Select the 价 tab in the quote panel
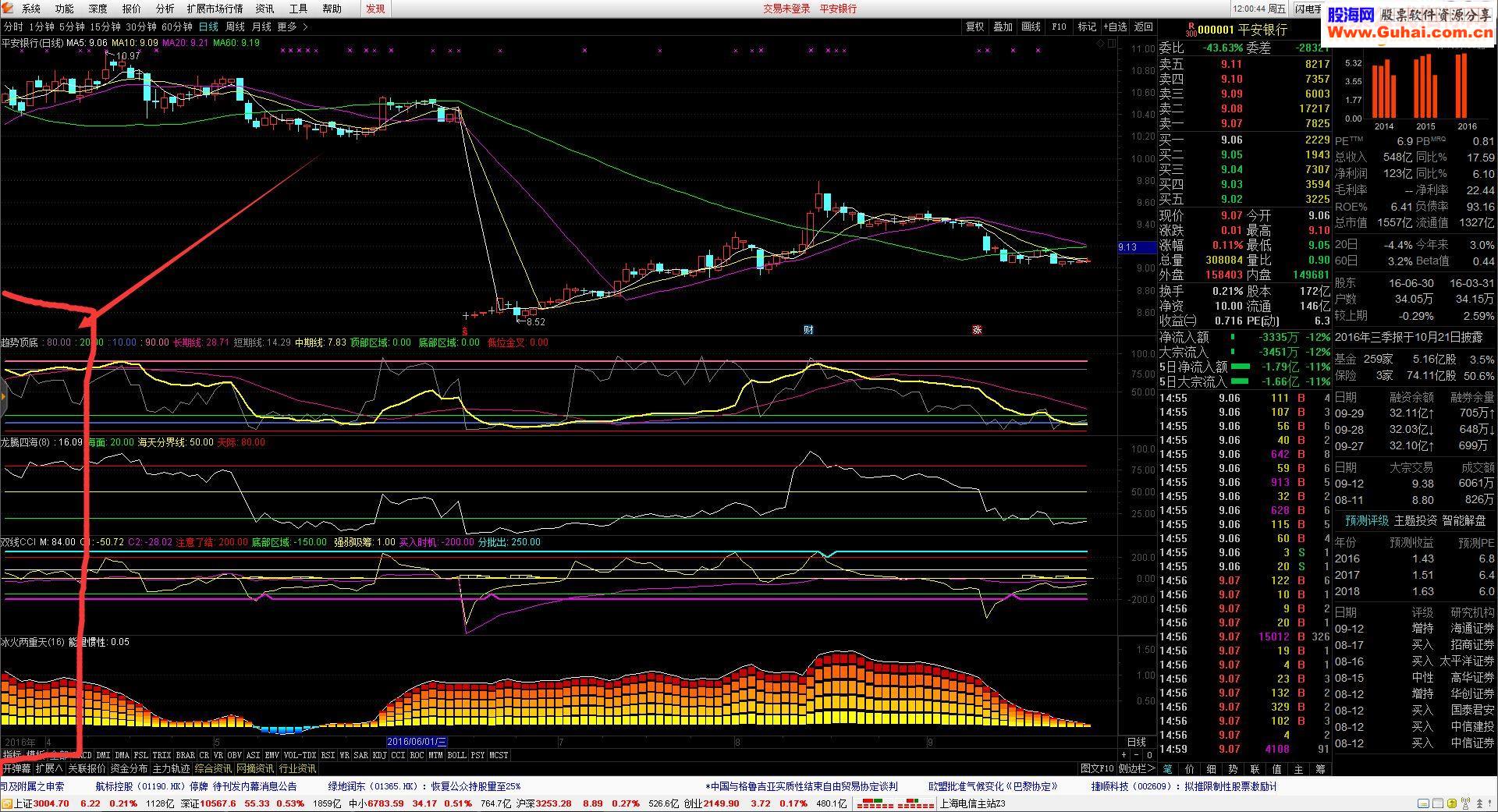The image size is (1498, 812). click(x=1189, y=769)
